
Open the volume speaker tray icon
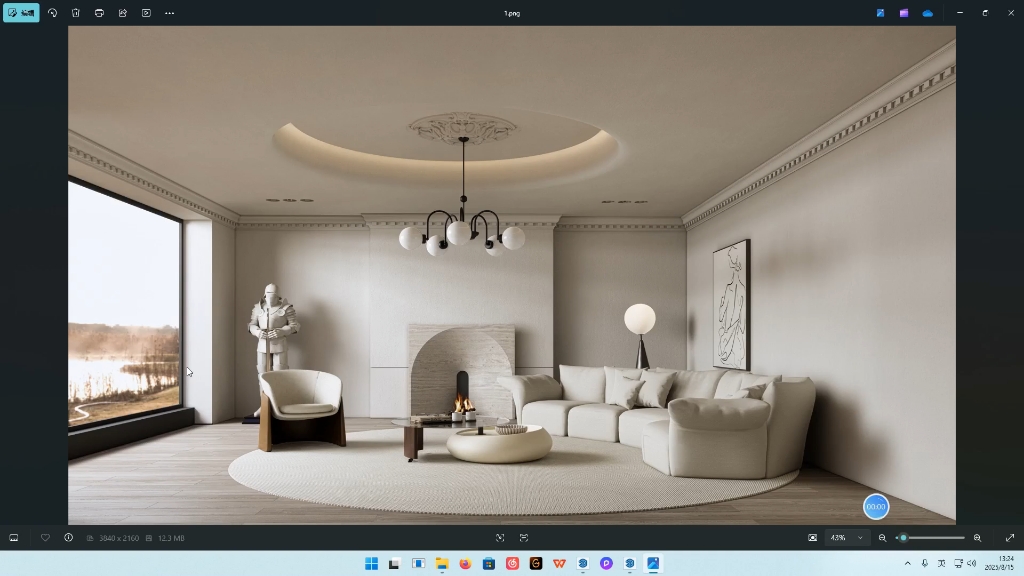point(972,564)
